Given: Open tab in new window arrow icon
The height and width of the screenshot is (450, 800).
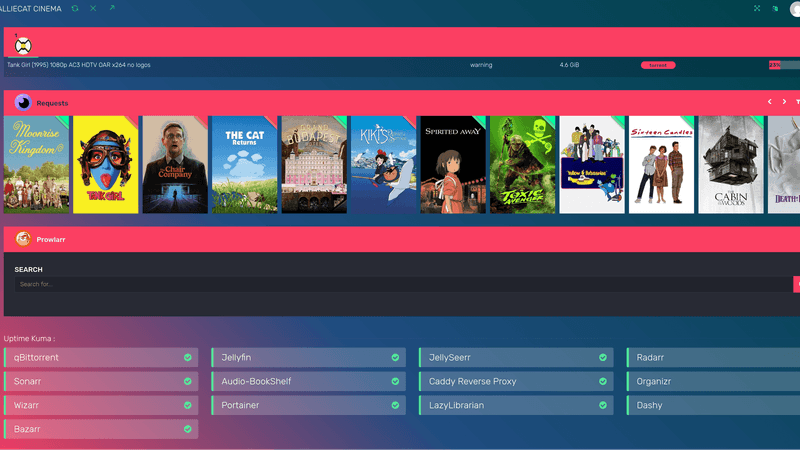Looking at the screenshot, I should 112,8.
